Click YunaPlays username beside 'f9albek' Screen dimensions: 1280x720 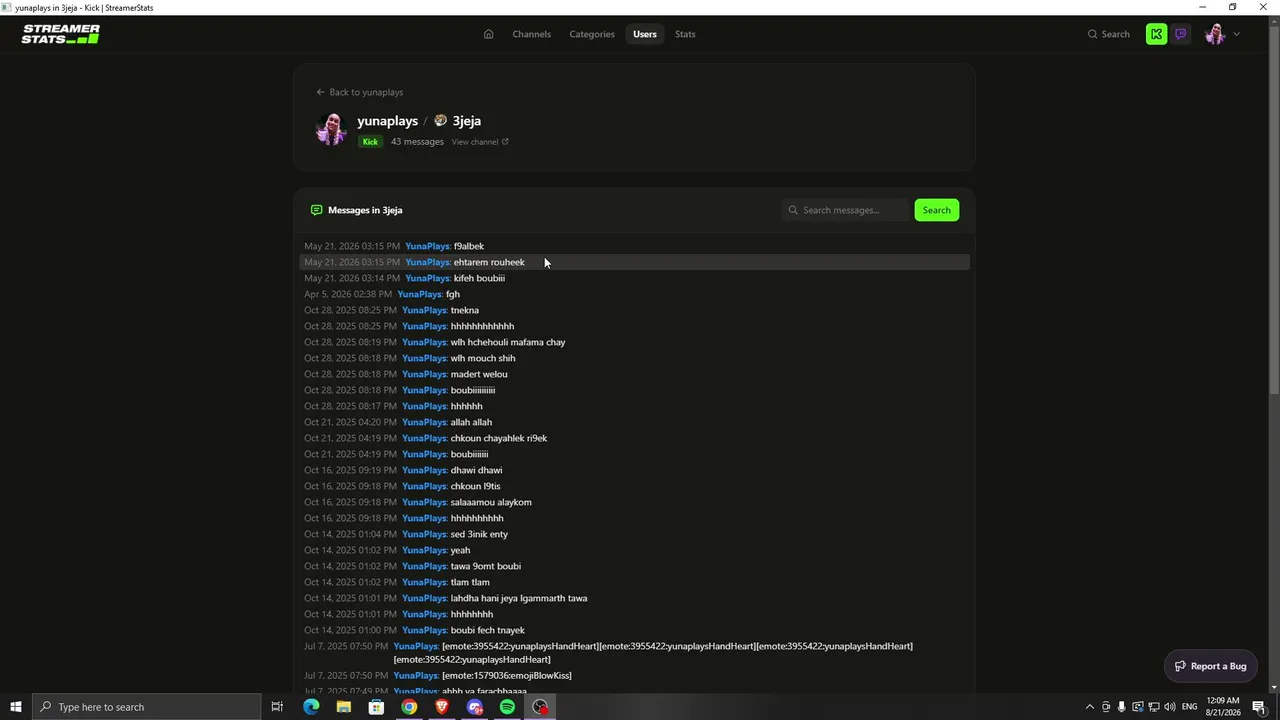(x=428, y=246)
